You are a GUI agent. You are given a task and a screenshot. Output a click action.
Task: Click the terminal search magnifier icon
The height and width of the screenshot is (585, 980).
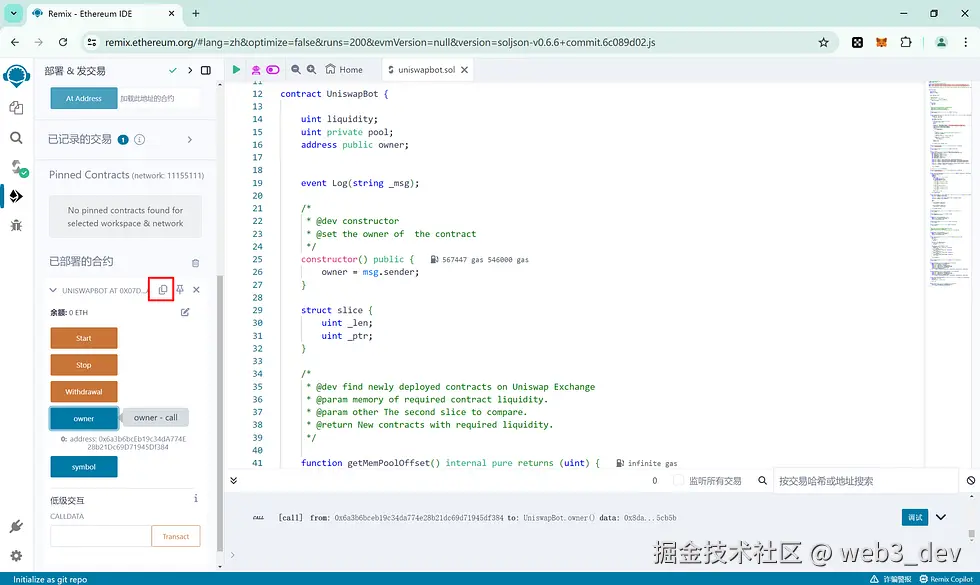[762, 481]
